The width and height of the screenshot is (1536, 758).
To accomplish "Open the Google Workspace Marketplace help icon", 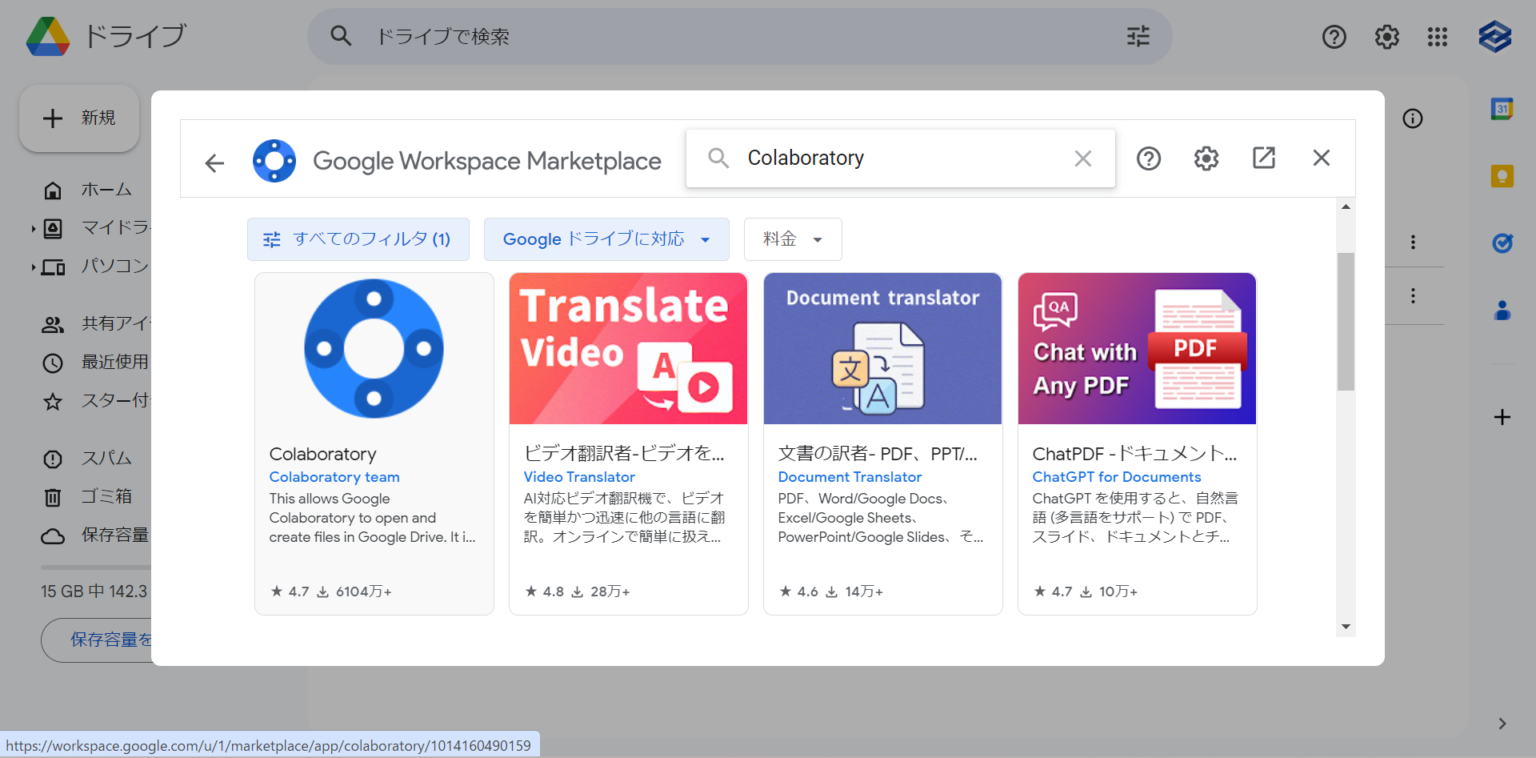I will coord(1148,158).
